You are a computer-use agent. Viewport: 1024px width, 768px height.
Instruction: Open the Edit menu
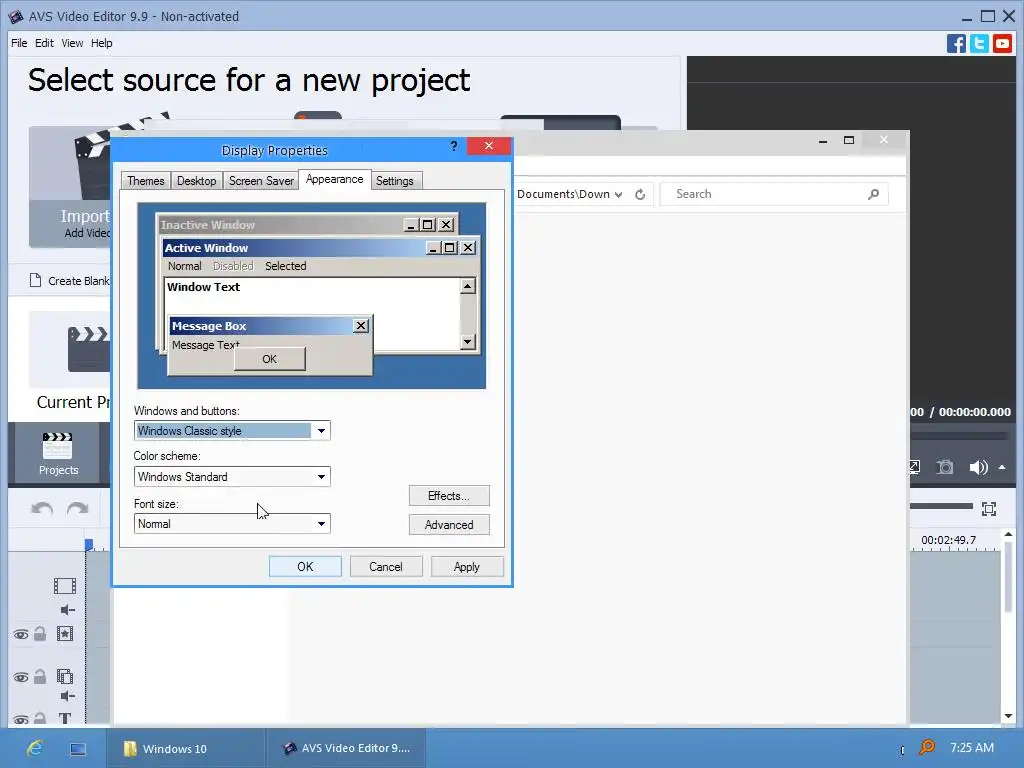click(44, 43)
